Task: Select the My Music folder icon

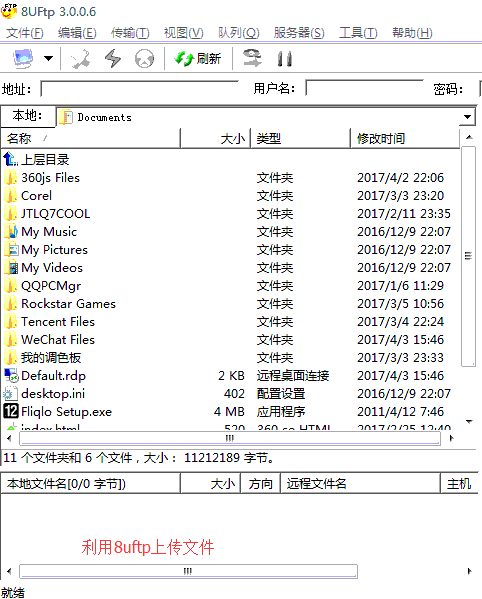Action: point(11,232)
